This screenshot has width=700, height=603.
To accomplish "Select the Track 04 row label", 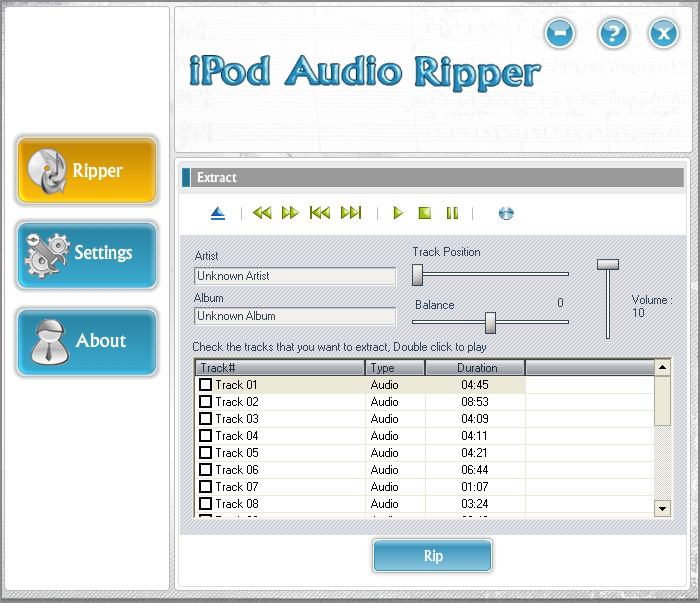I will 237,436.
